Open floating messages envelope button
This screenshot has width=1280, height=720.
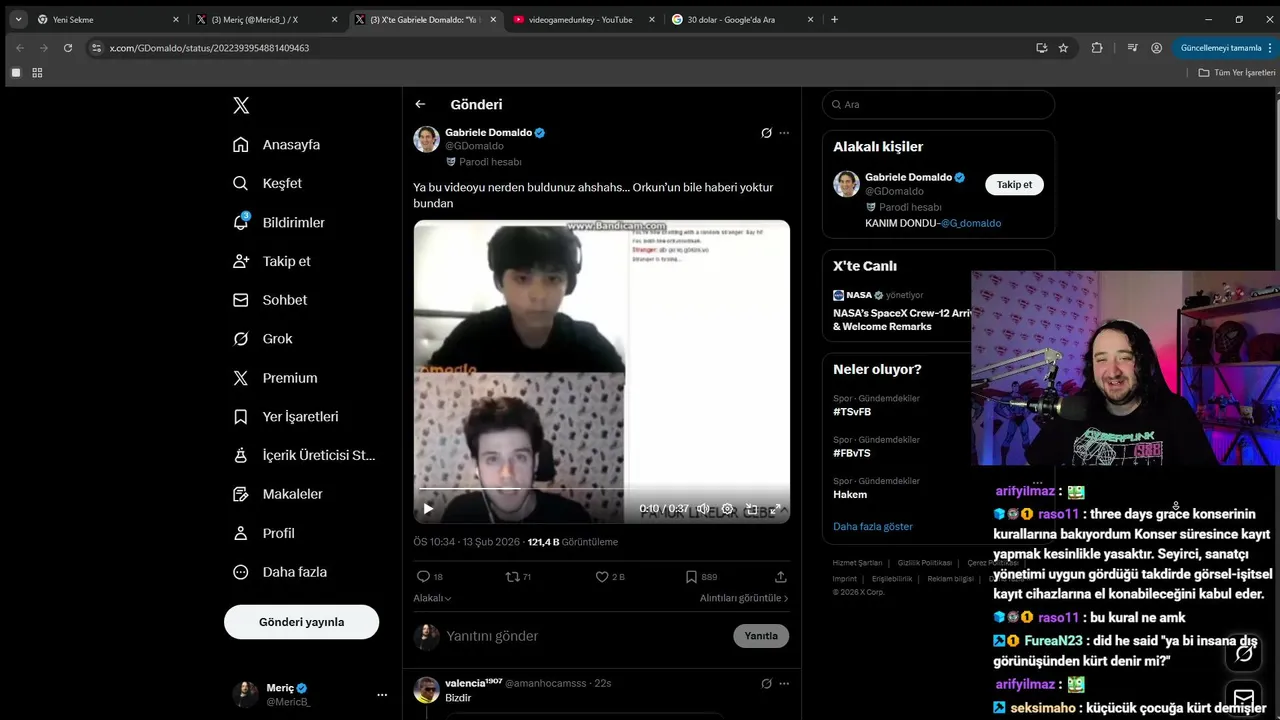coord(1244,698)
